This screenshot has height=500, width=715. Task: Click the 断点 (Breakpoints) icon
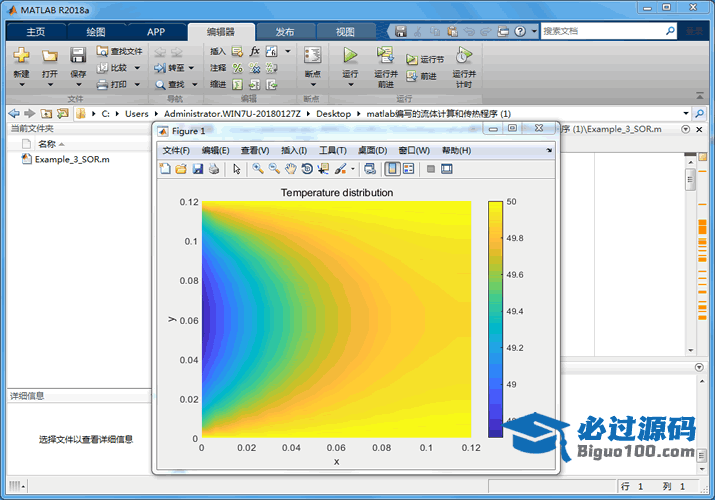(312, 55)
